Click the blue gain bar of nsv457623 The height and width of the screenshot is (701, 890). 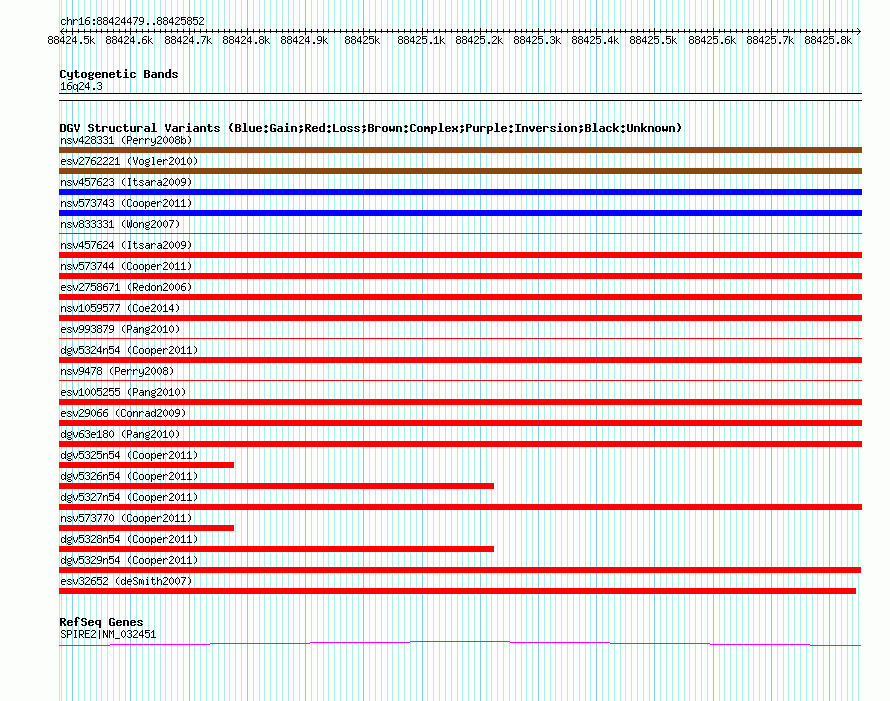(x=460, y=192)
